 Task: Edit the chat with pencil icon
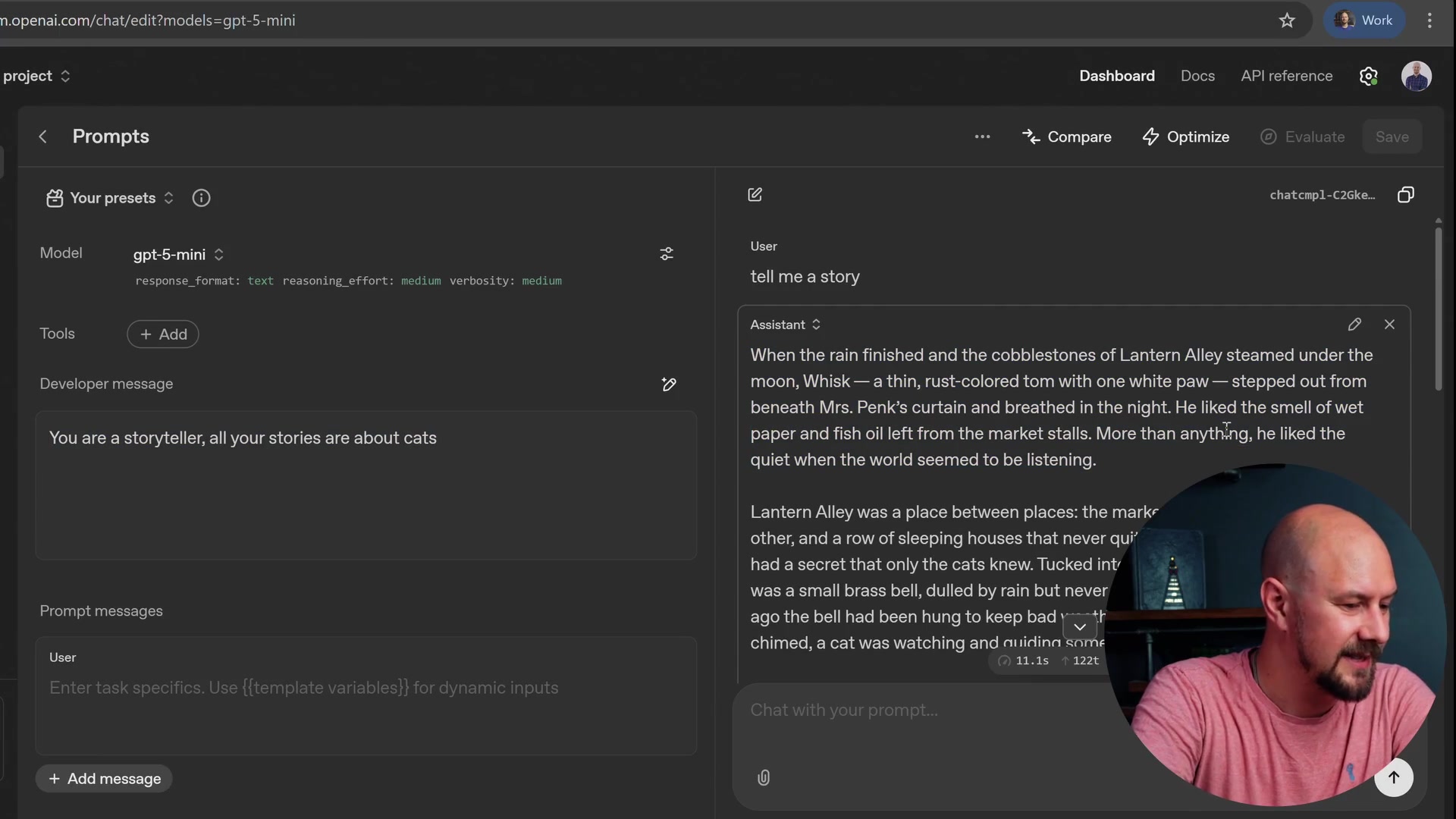(x=755, y=195)
